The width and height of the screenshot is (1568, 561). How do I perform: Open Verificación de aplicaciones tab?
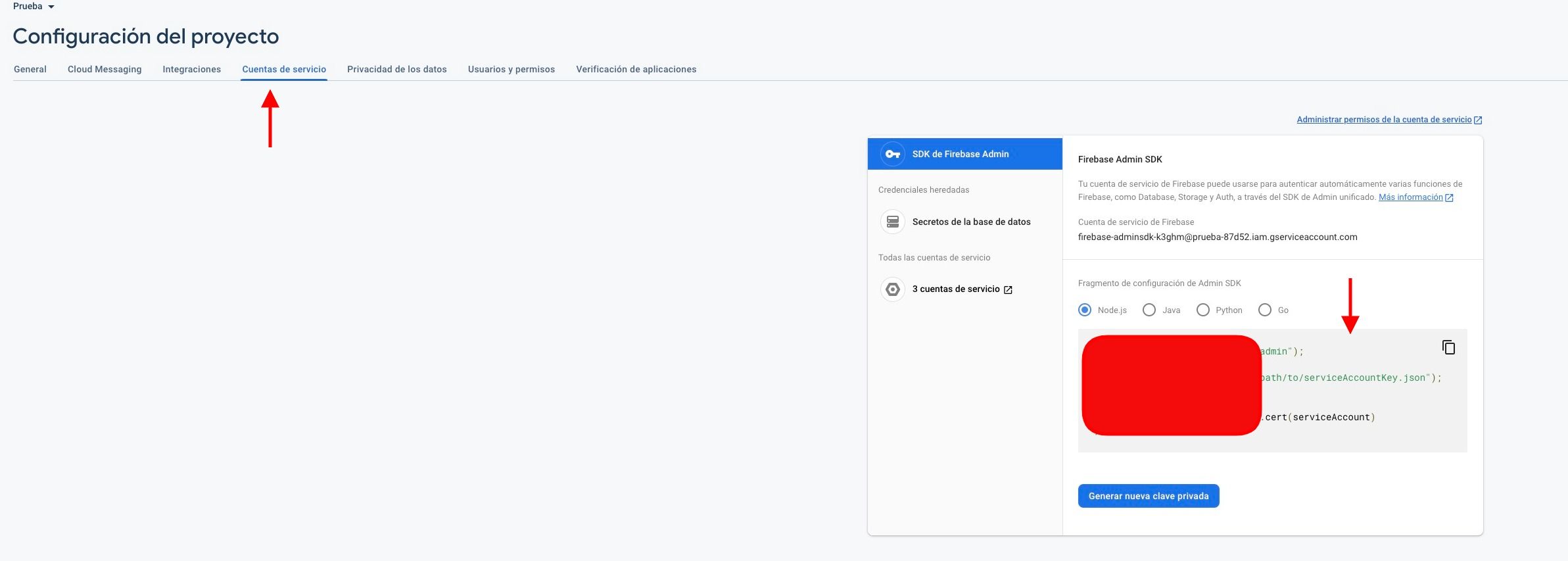click(x=636, y=69)
